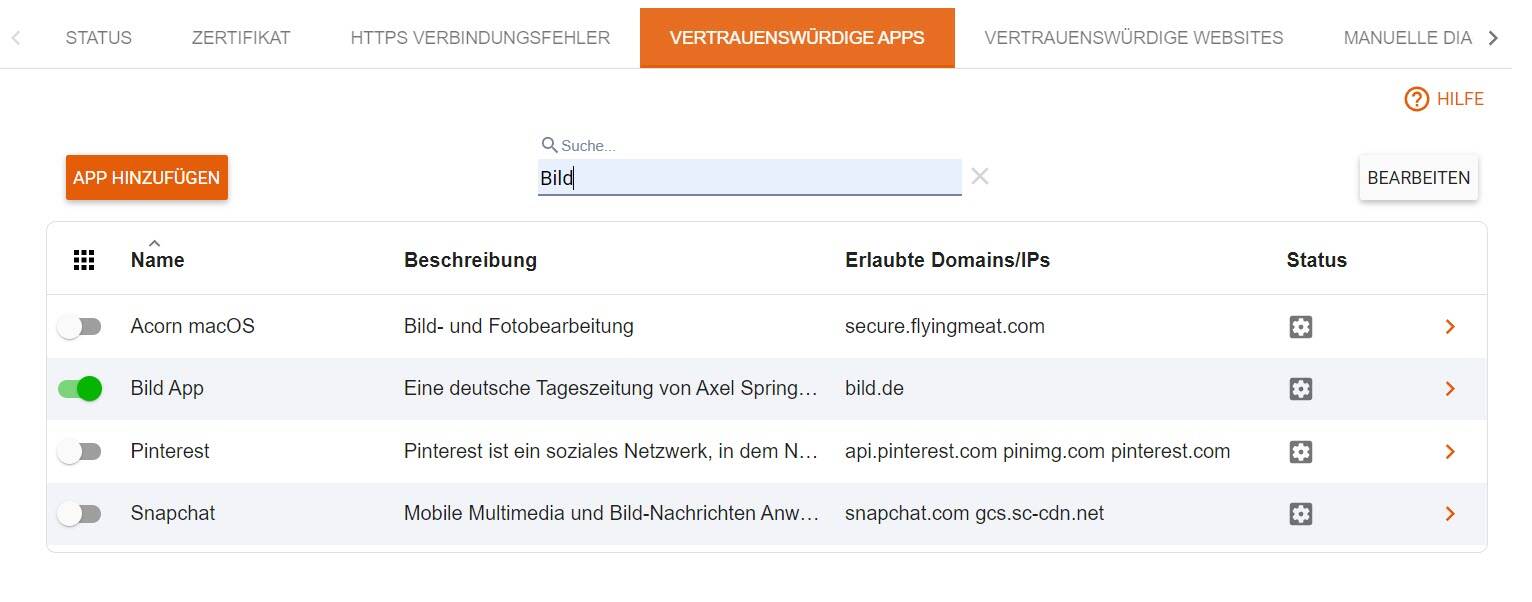Click the help question mark icon
Viewport: 1532px width, 602px height.
(1416, 99)
